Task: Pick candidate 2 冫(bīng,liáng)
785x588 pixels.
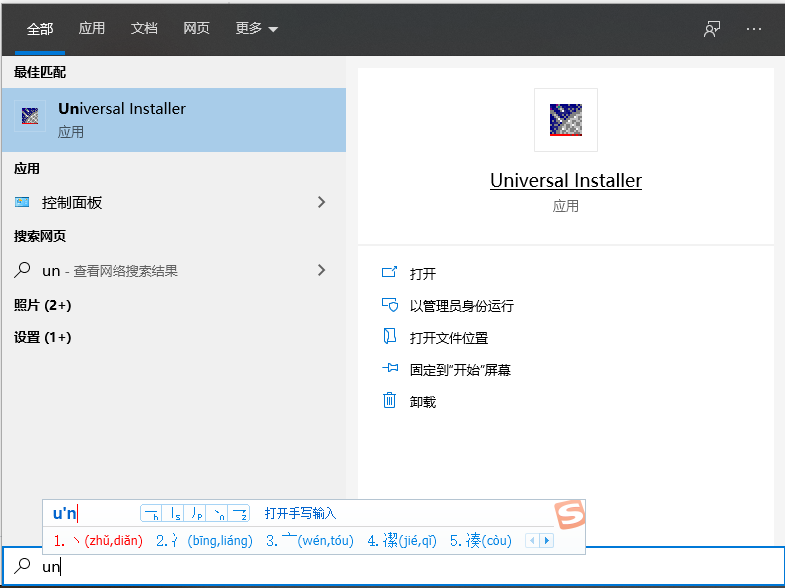Action: tap(204, 540)
